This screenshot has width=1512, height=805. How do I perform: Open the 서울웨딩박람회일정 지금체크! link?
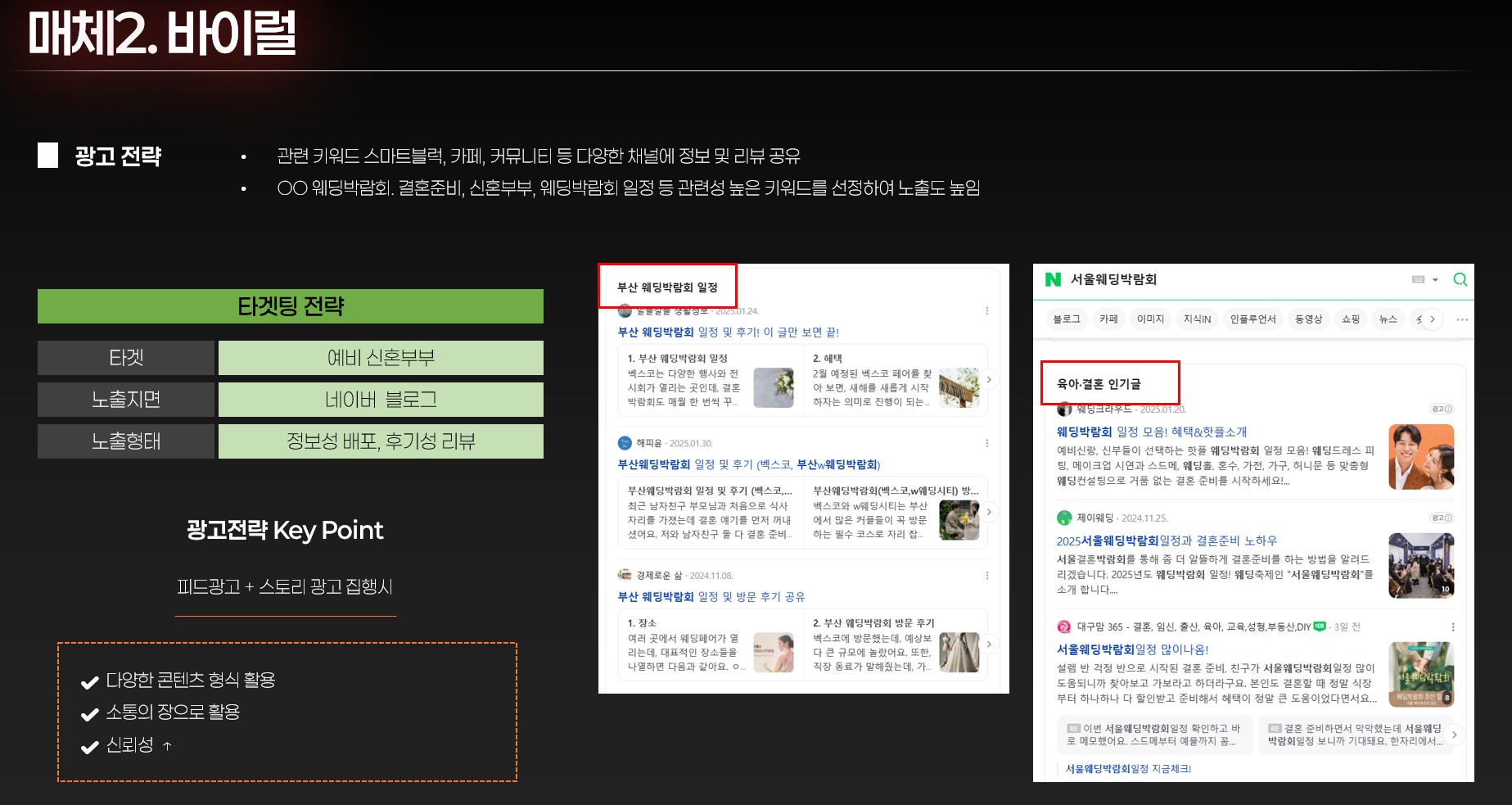coord(1128,769)
